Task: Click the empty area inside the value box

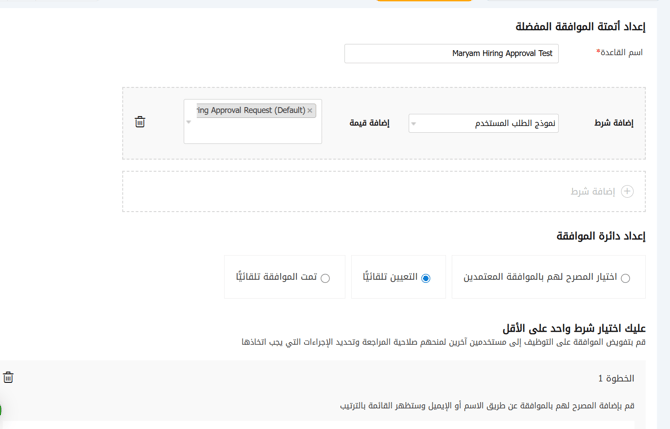Action: [255, 132]
